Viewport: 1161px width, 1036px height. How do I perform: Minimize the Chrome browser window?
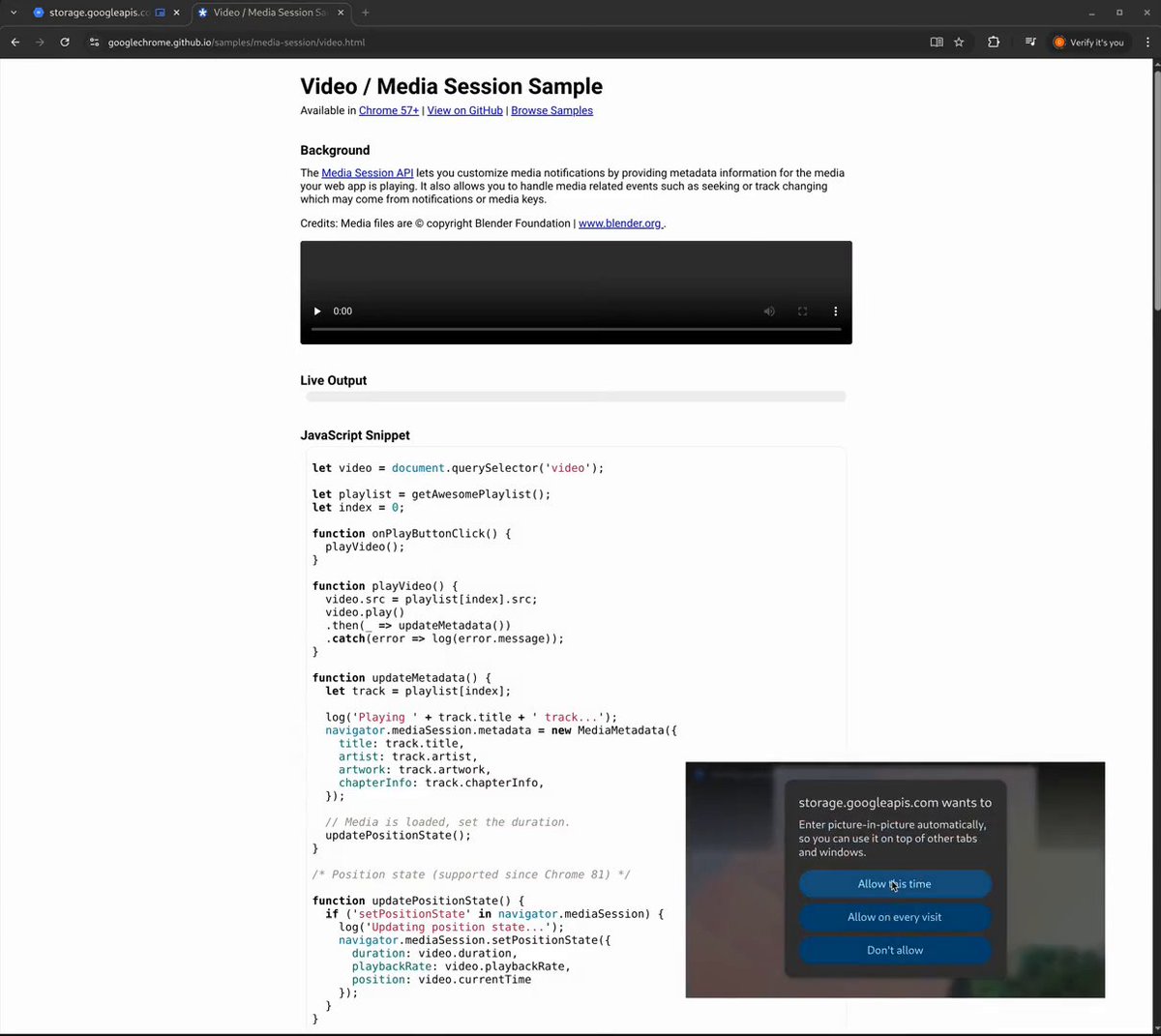click(1091, 13)
